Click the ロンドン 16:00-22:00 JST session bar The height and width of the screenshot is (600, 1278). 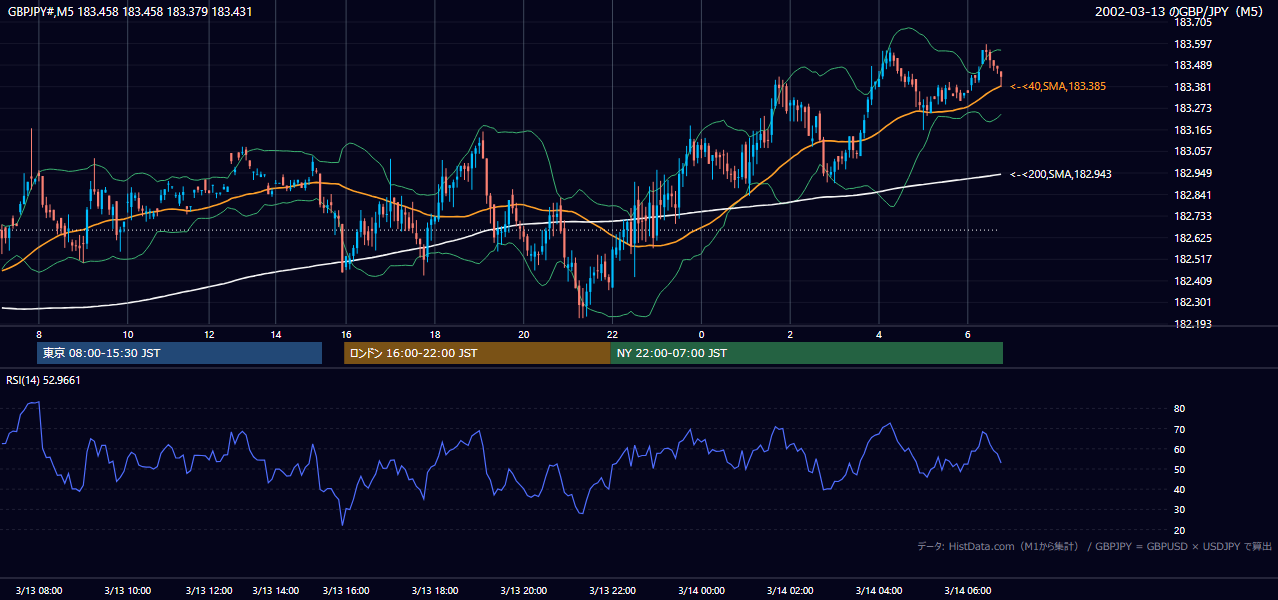tap(477, 353)
